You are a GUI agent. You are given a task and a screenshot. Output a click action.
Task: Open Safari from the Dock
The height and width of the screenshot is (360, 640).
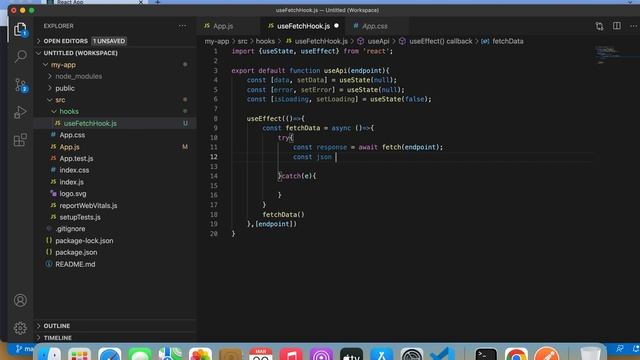pyautogui.click(x=109, y=354)
